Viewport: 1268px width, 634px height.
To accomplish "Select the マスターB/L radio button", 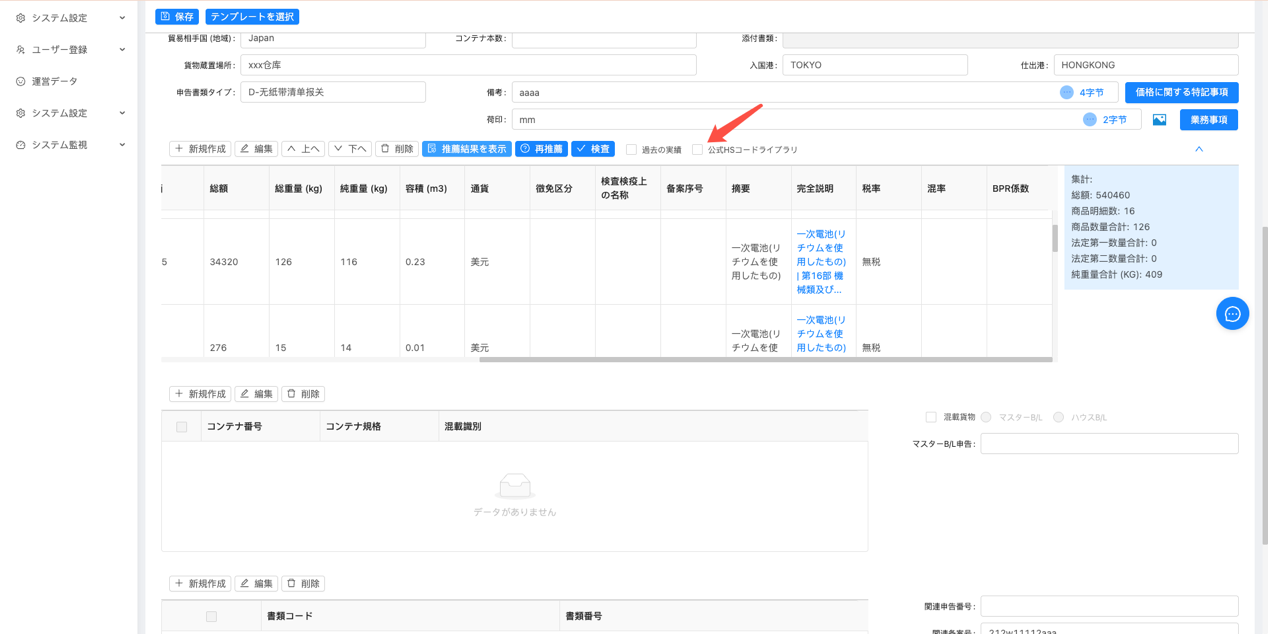I will 986,417.
